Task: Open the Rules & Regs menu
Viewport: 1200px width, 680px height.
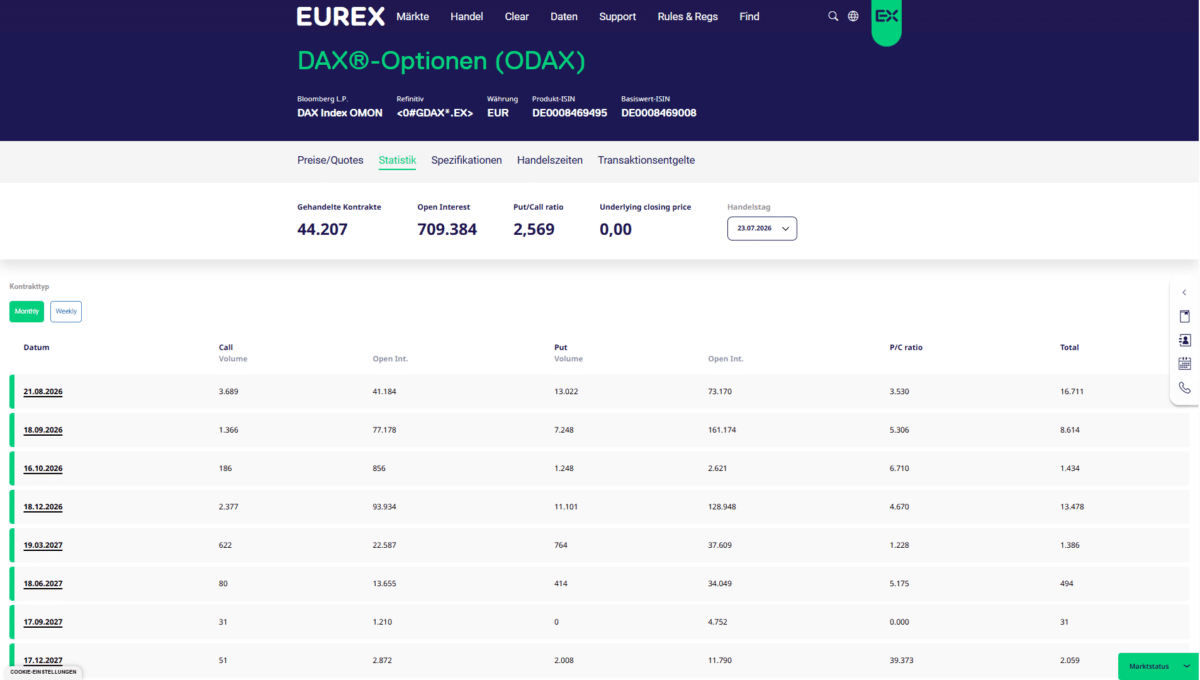Action: point(688,17)
